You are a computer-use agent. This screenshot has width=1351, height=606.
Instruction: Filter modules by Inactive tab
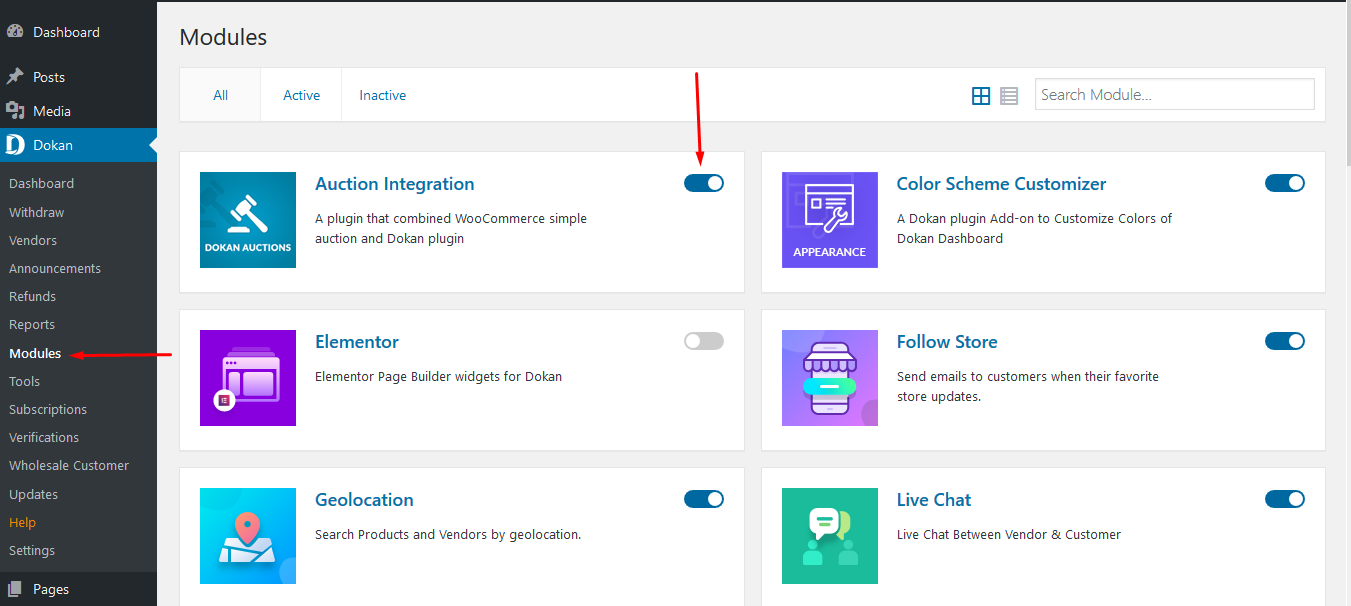[383, 95]
